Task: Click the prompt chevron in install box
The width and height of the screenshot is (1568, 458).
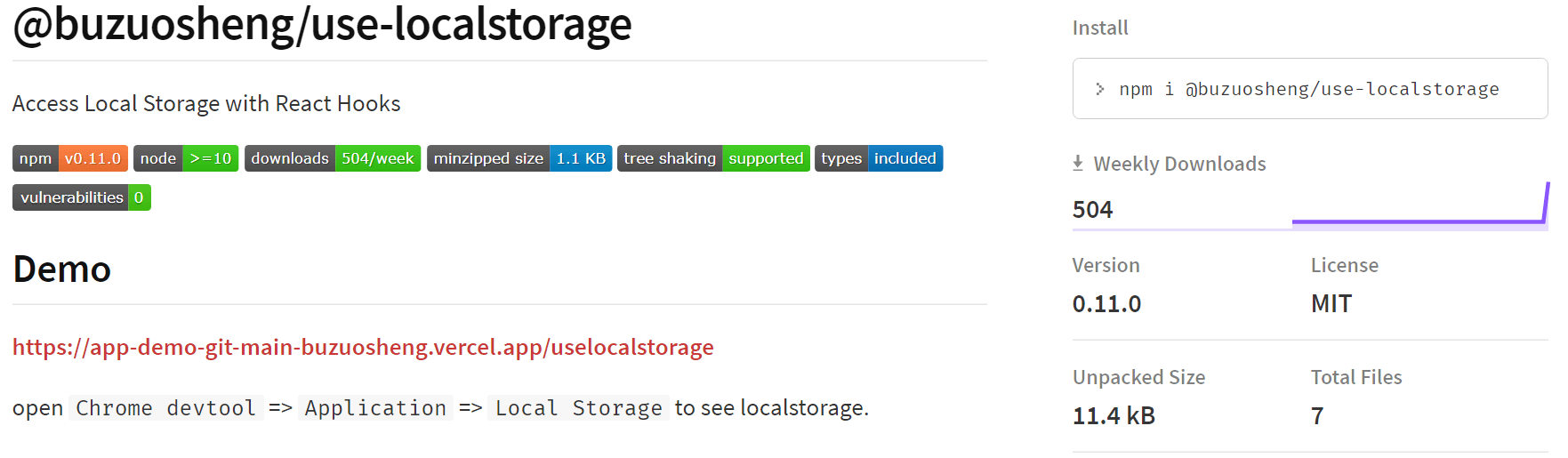Action: click(1100, 89)
